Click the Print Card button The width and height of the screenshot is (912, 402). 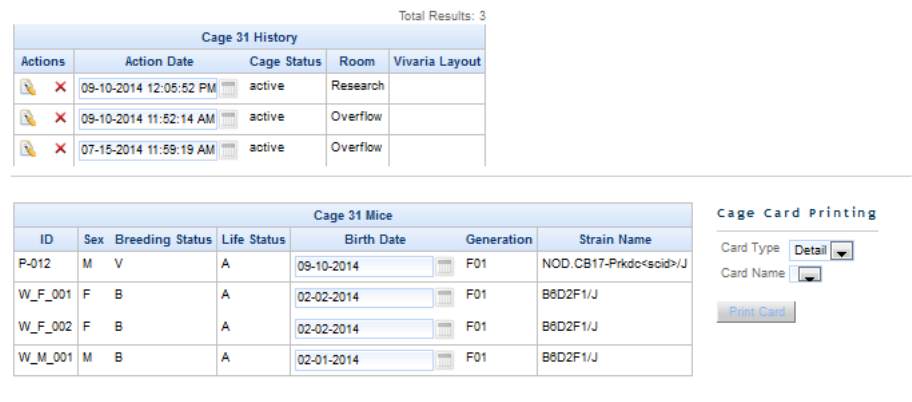tap(757, 312)
